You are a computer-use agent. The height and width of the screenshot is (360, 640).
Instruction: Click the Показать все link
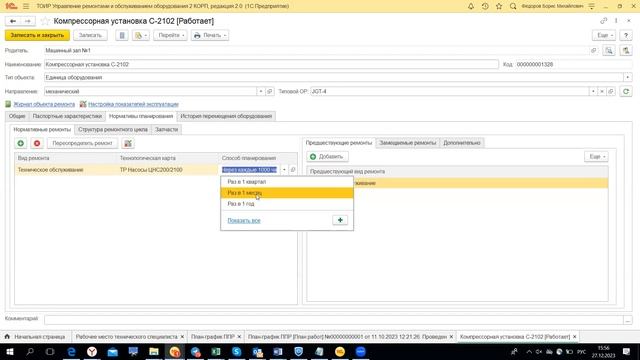click(x=244, y=220)
